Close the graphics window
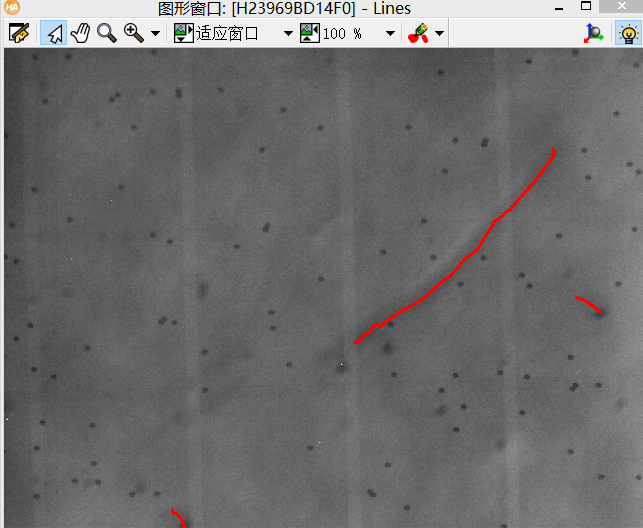The image size is (643, 528). click(621, 6)
